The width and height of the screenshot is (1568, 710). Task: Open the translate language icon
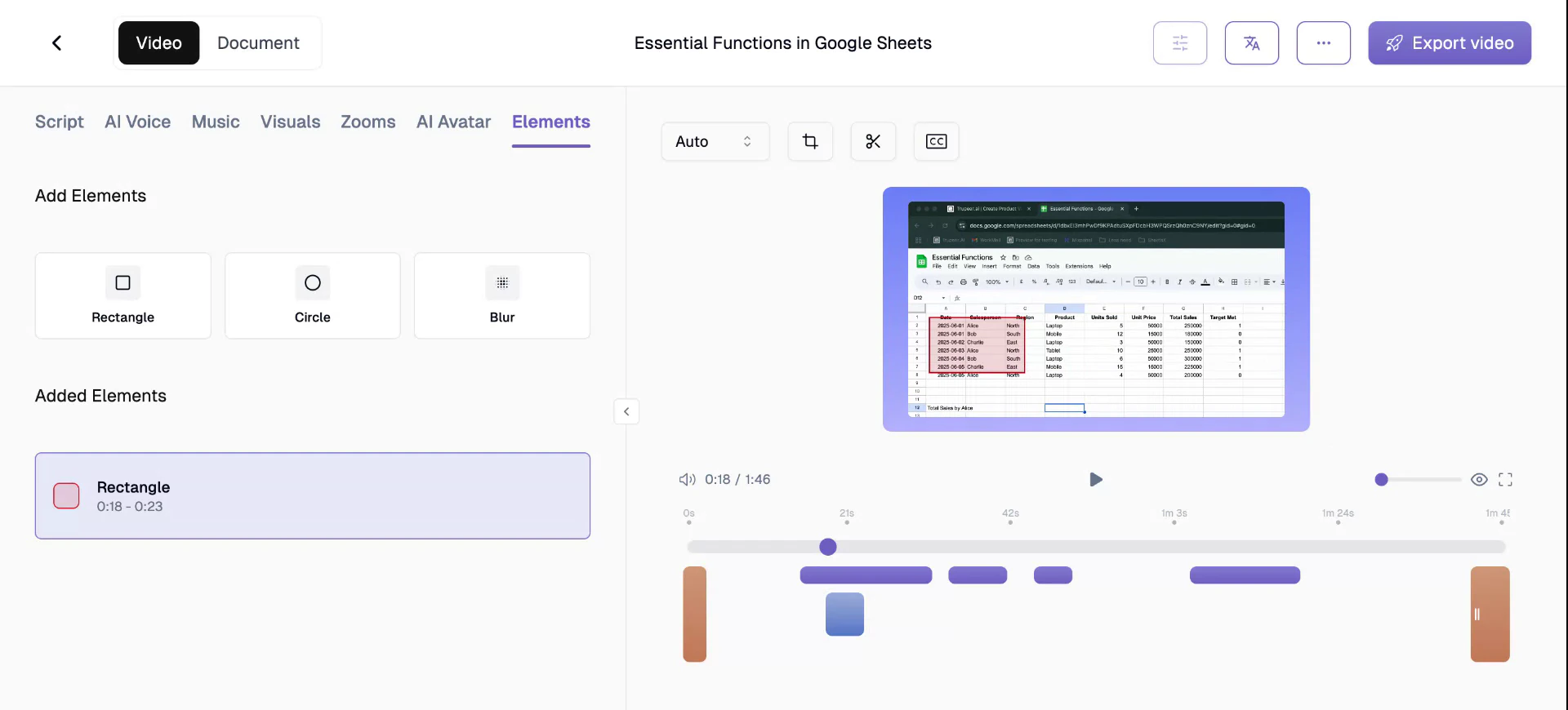pos(1251,42)
